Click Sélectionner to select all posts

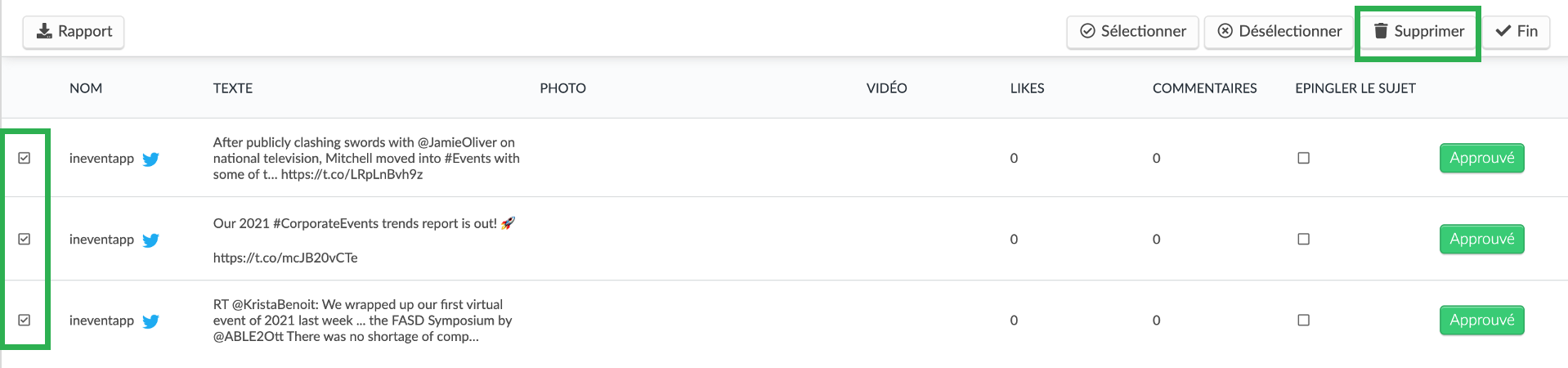(1132, 32)
